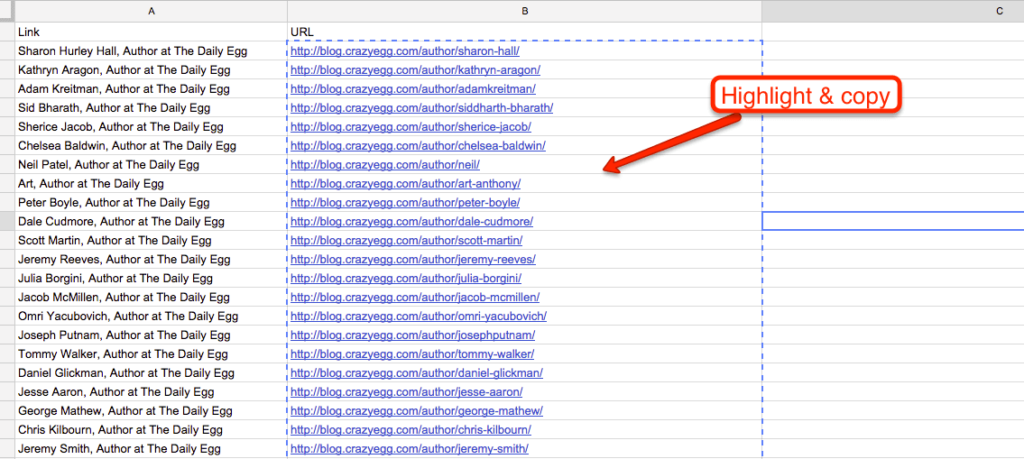
Task: Select cell 'Chelsea Baldwin, Author at The Daily Egg'
Action: pyautogui.click(x=151, y=145)
